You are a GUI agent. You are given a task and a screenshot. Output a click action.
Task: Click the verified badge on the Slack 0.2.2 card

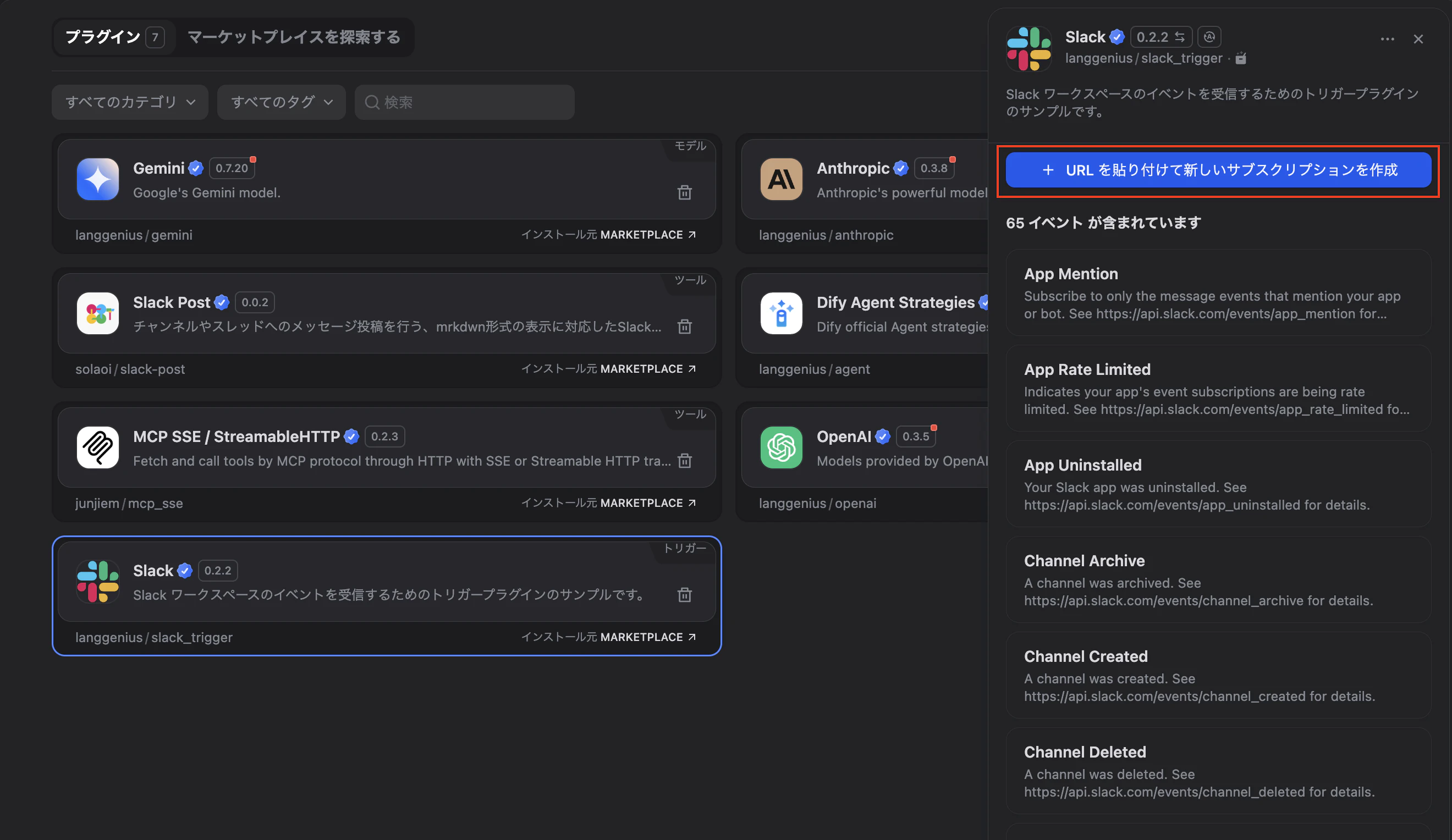tap(184, 571)
